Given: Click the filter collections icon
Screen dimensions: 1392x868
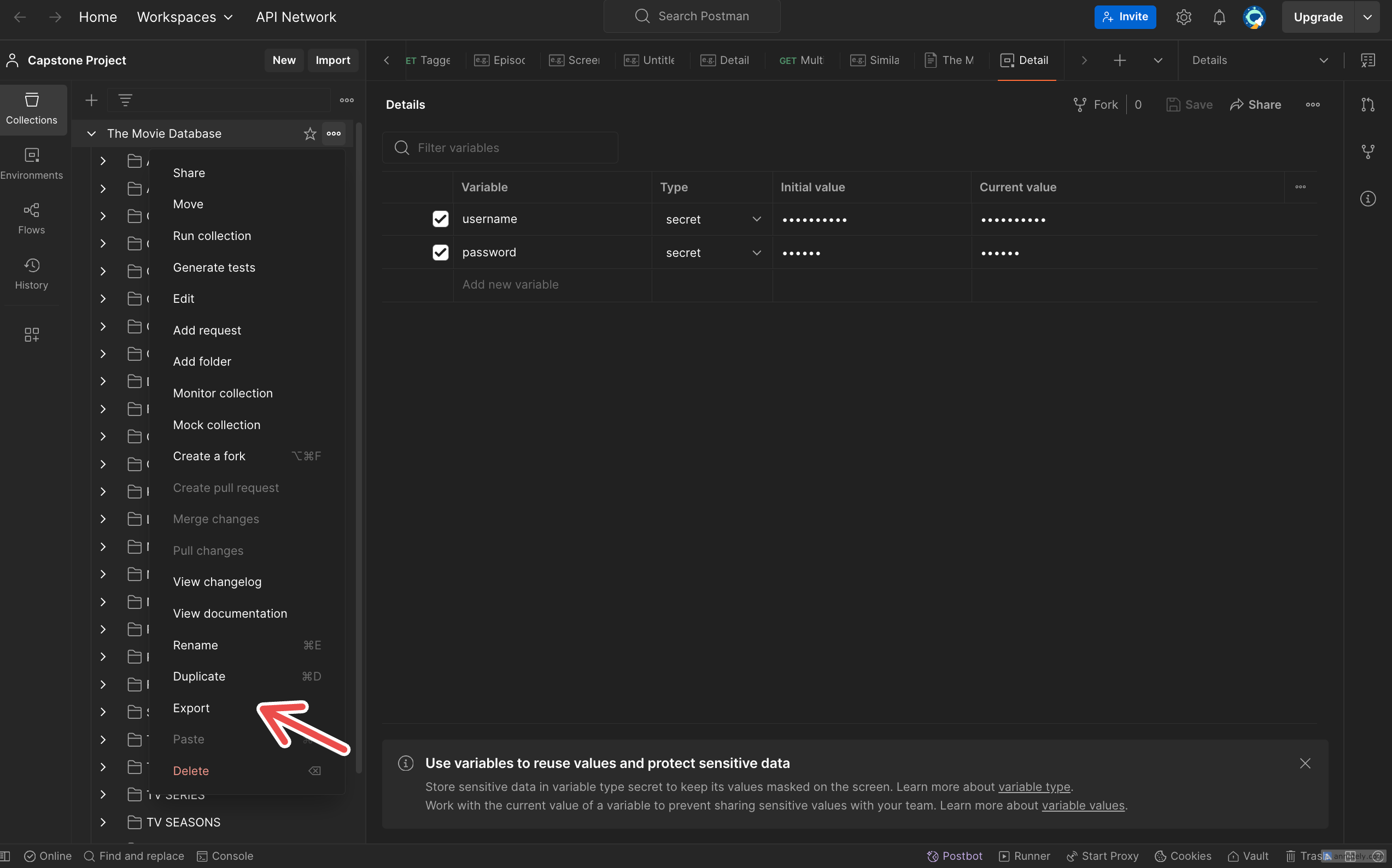Looking at the screenshot, I should click(x=125, y=101).
